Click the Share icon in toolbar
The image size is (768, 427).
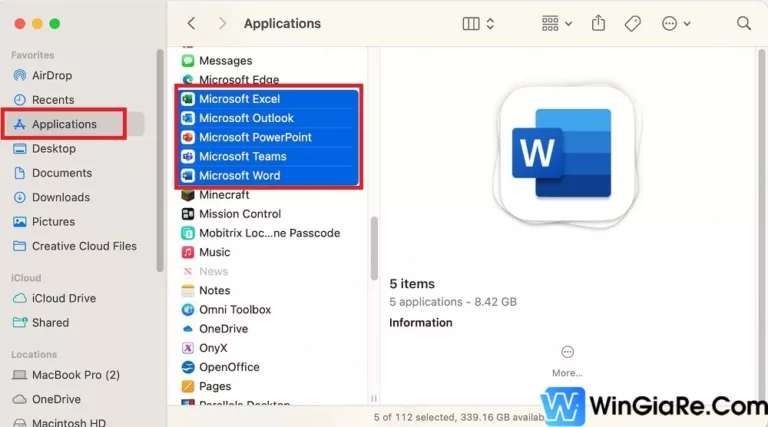(x=599, y=23)
